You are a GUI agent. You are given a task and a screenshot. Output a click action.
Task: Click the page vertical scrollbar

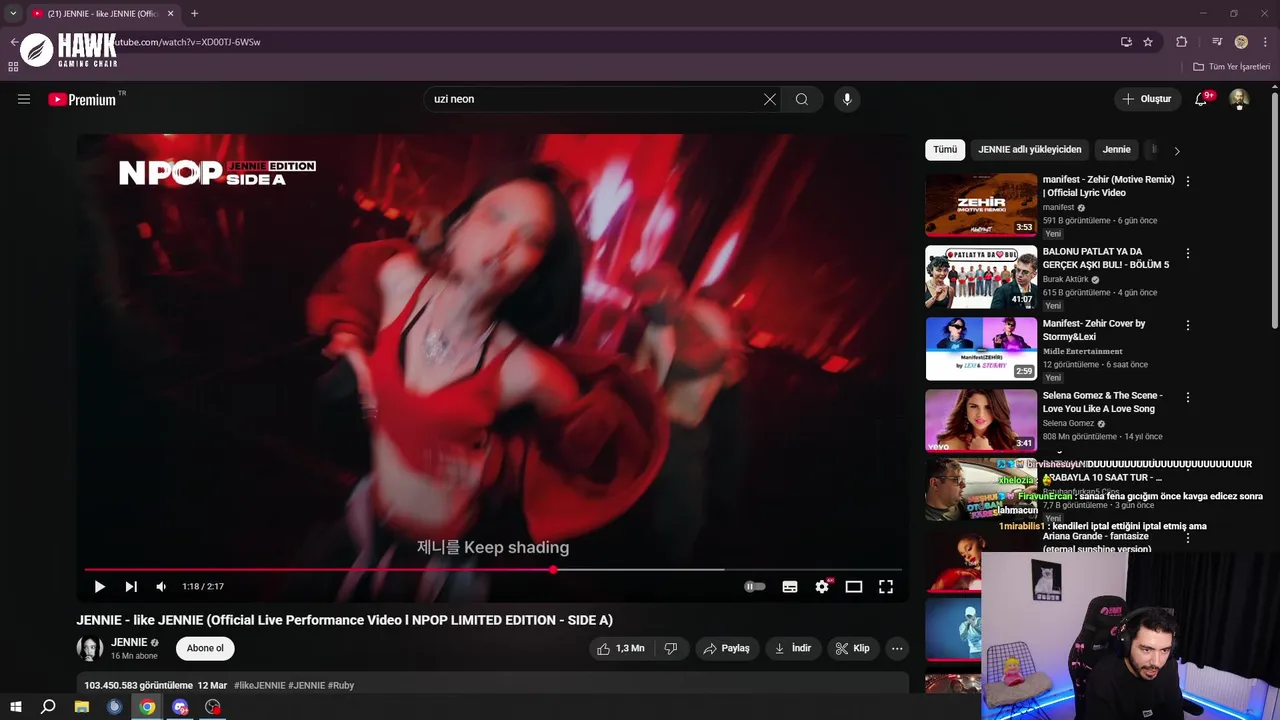[x=1275, y=210]
